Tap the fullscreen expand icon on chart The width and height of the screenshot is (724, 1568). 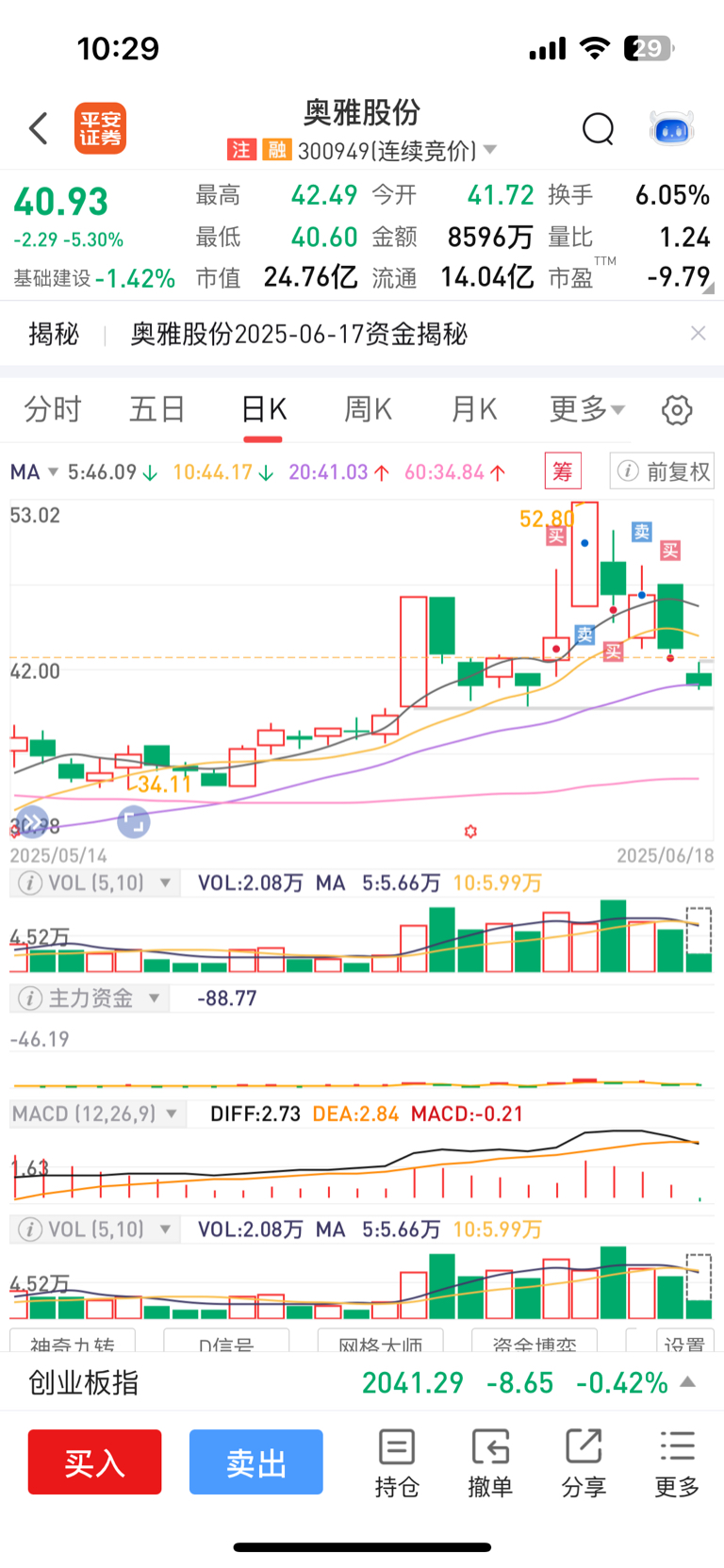coord(134,822)
